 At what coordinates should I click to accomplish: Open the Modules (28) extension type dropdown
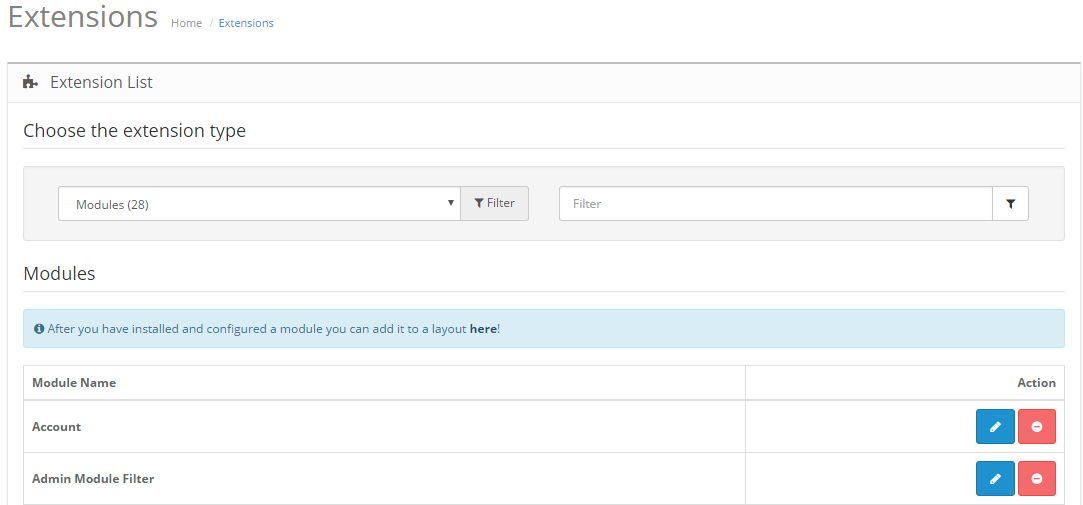259,204
